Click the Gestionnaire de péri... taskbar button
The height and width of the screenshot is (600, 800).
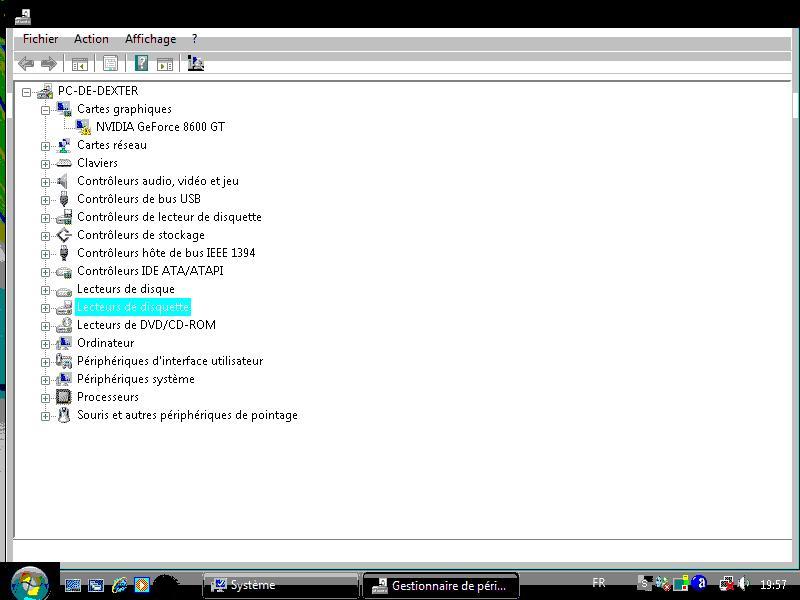coord(441,585)
